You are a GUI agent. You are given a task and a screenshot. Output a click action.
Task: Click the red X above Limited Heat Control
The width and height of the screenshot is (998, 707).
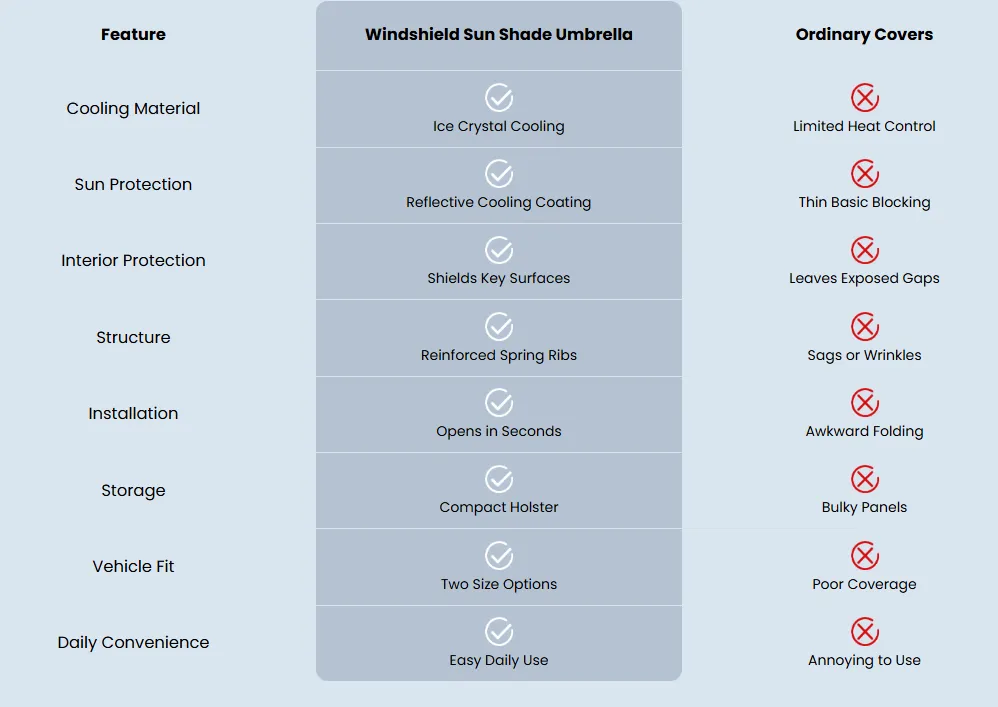865,97
